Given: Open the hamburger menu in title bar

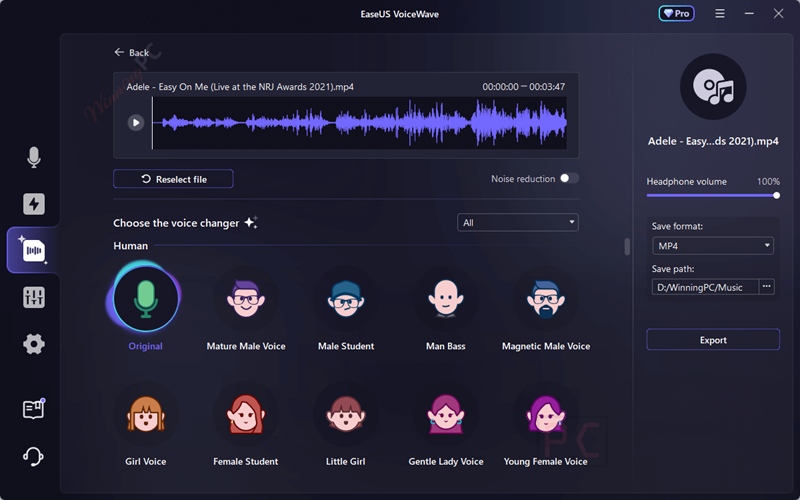Looking at the screenshot, I should tap(720, 14).
